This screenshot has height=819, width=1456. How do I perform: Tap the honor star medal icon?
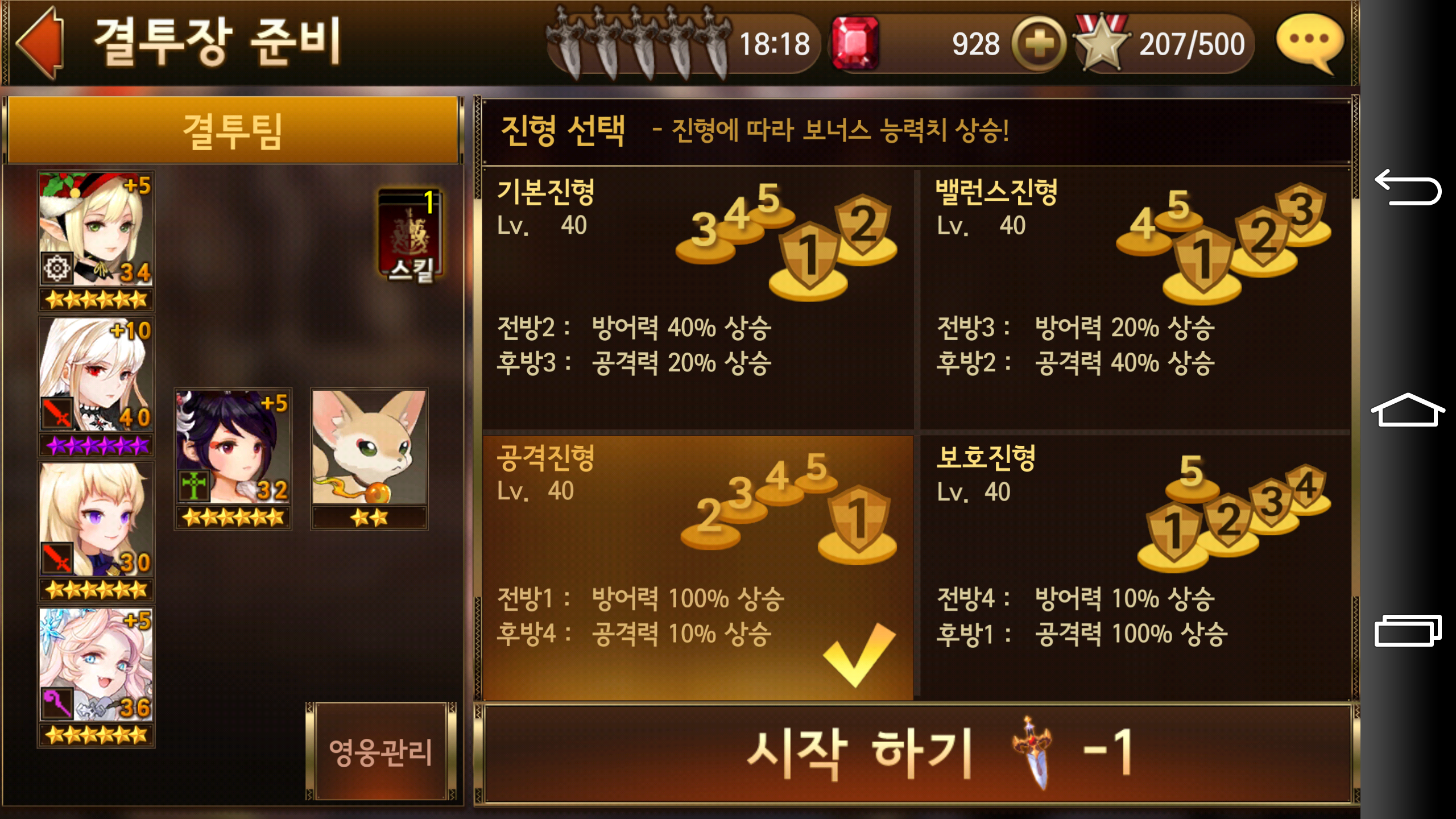[1101, 42]
